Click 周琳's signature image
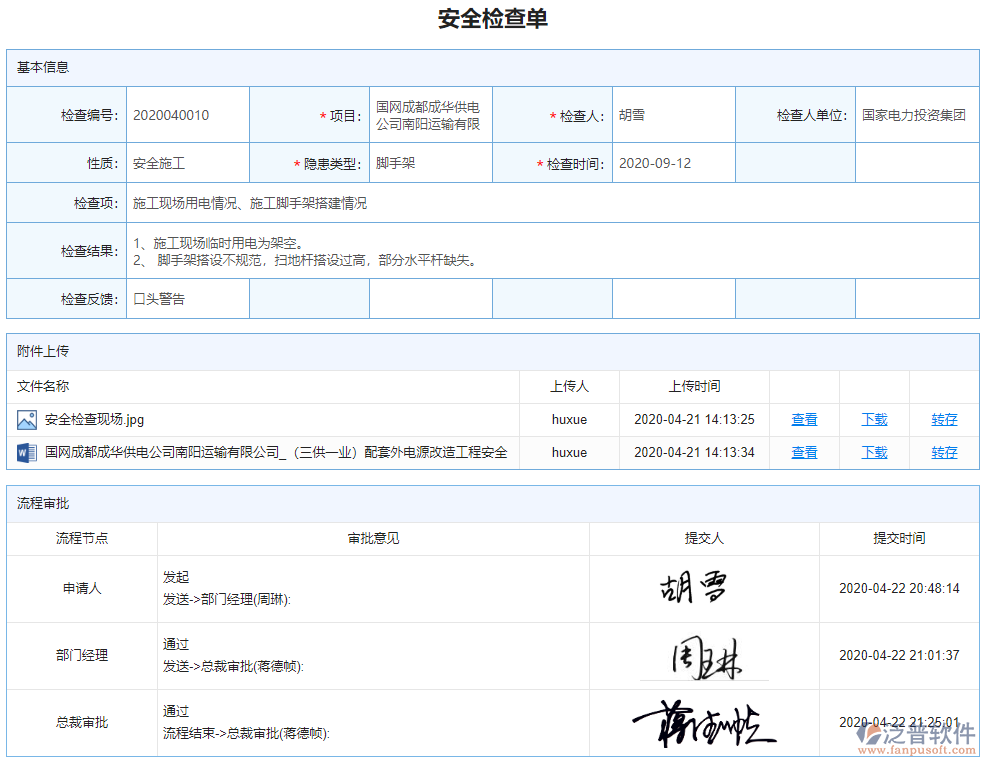986x766 pixels. [704, 655]
